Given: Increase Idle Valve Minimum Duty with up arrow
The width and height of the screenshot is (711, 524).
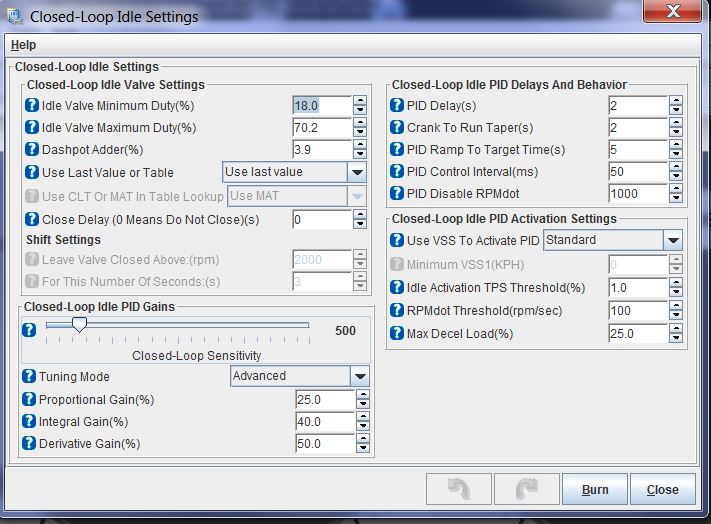Looking at the screenshot, I should point(360,101).
